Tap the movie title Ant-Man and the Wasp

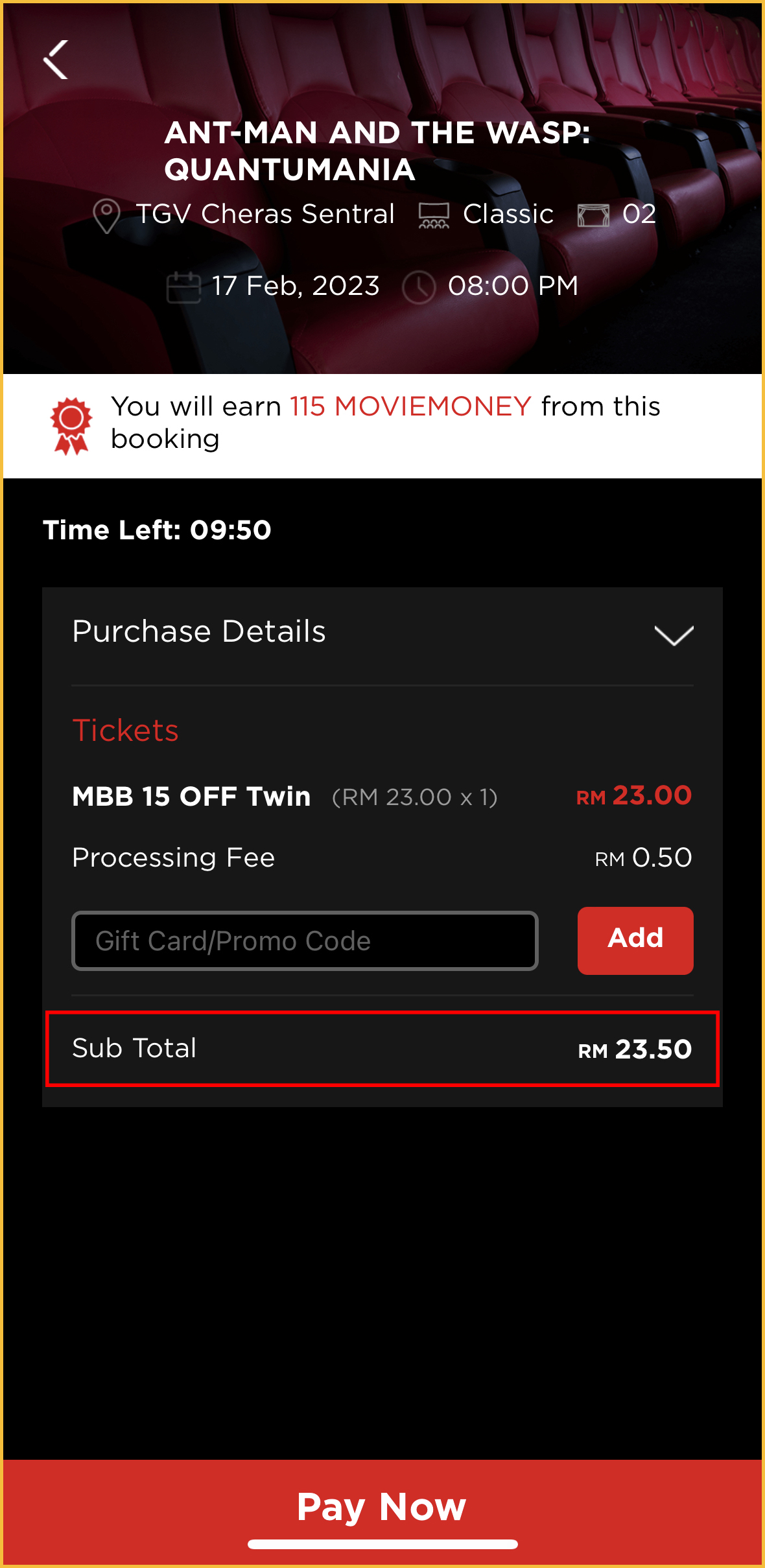pyautogui.click(x=377, y=151)
